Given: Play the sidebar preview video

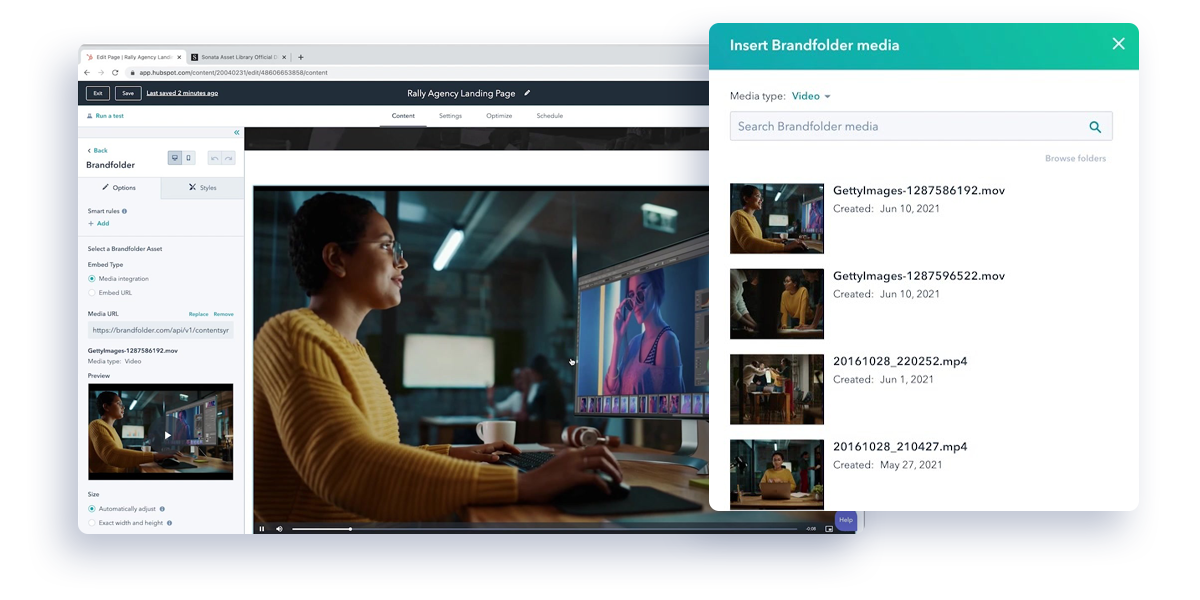Looking at the screenshot, I should click(x=168, y=435).
